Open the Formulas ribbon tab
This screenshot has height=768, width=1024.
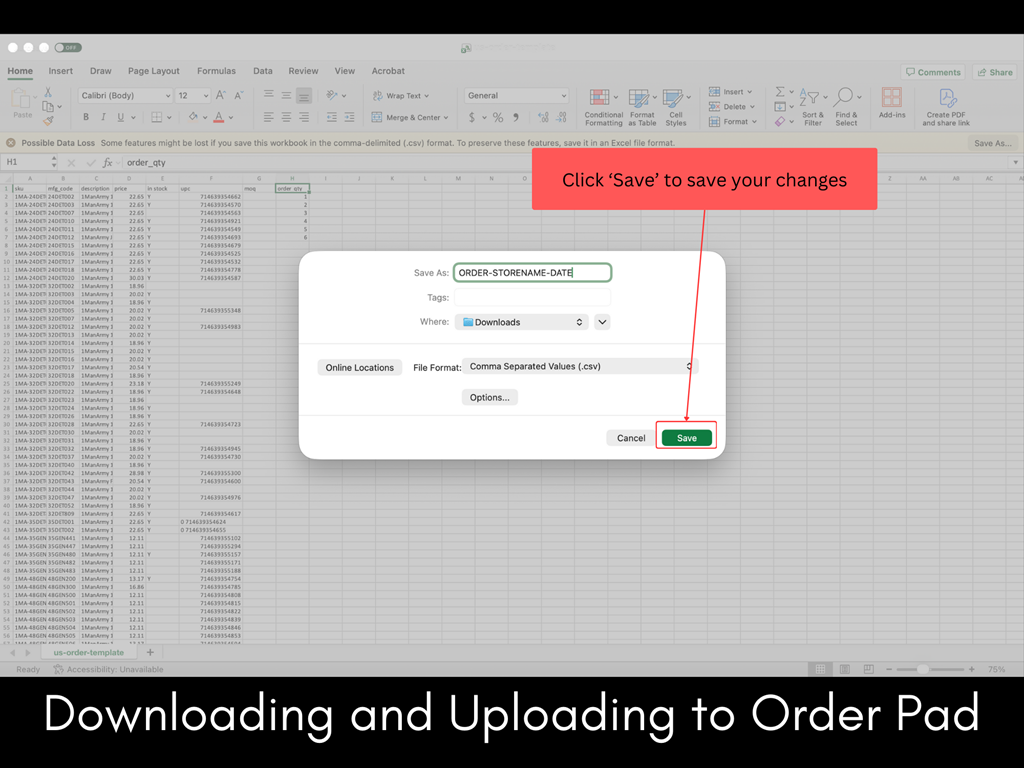coord(216,71)
